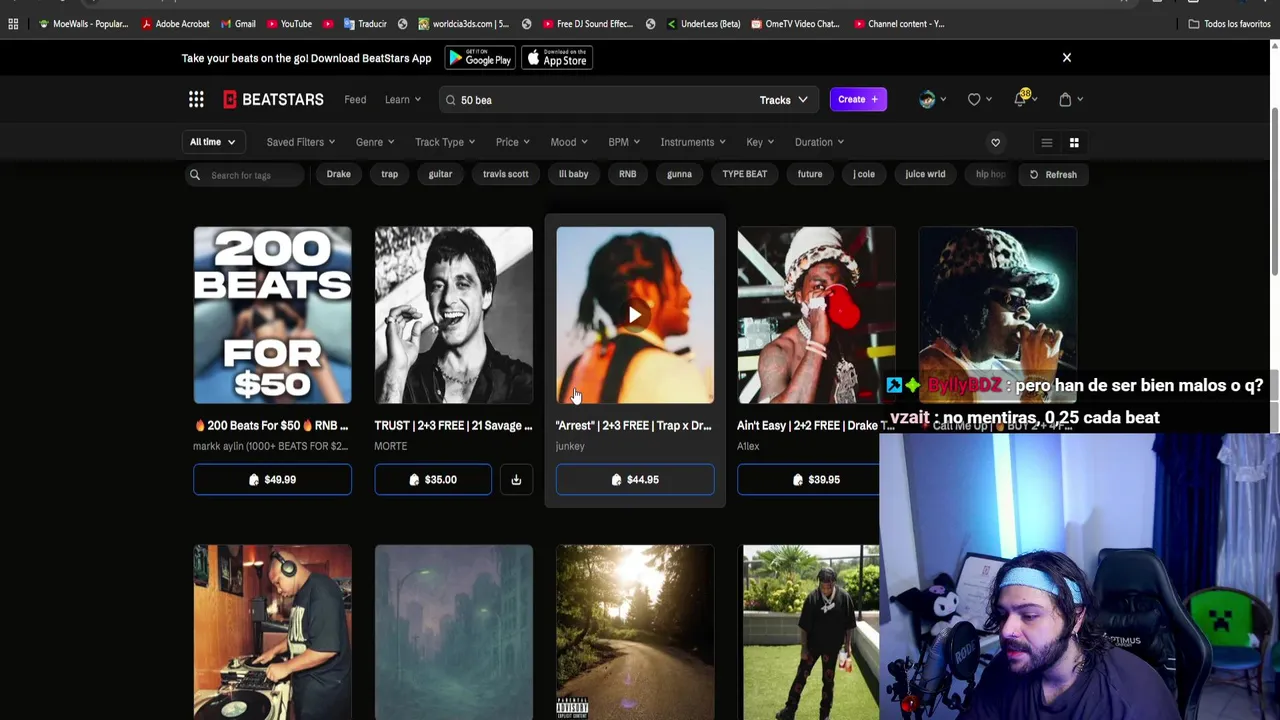Viewport: 1280px width, 720px height.
Task: Expand the Duration filter
Action: click(818, 142)
